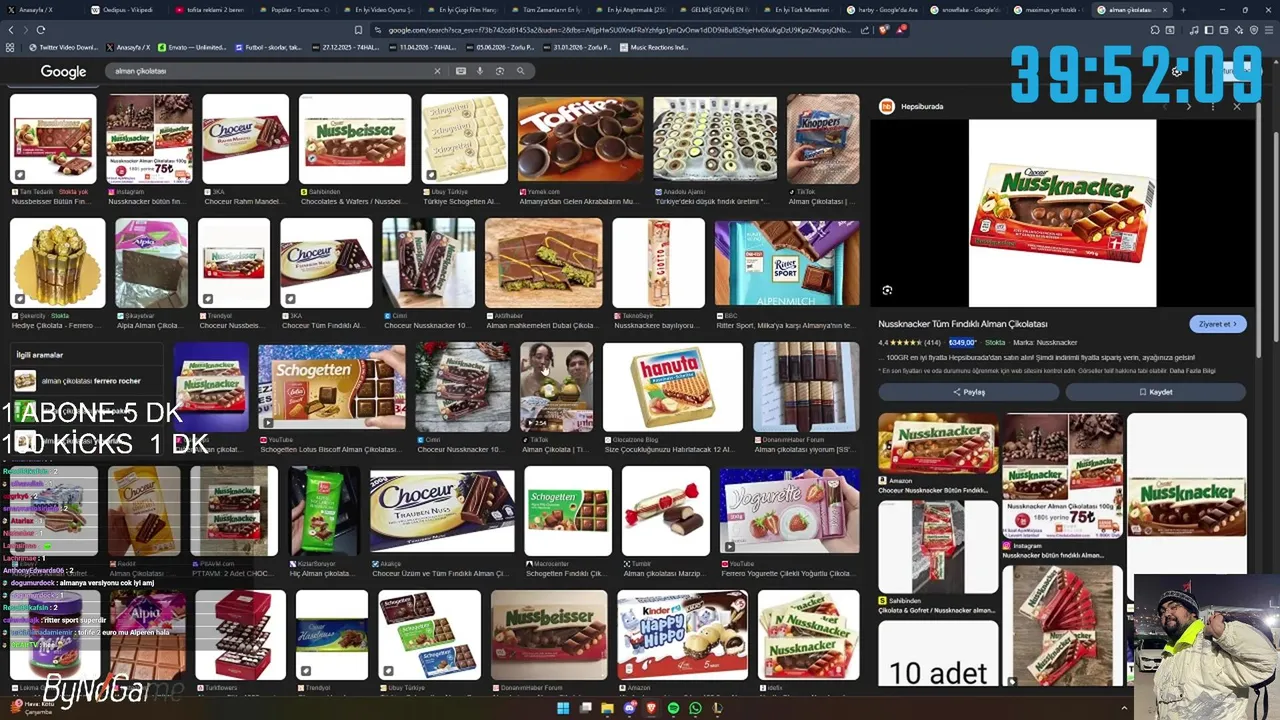Open the Hepsiburada source logo
Image resolution: width=1280 pixels, height=720 pixels.
click(886, 106)
